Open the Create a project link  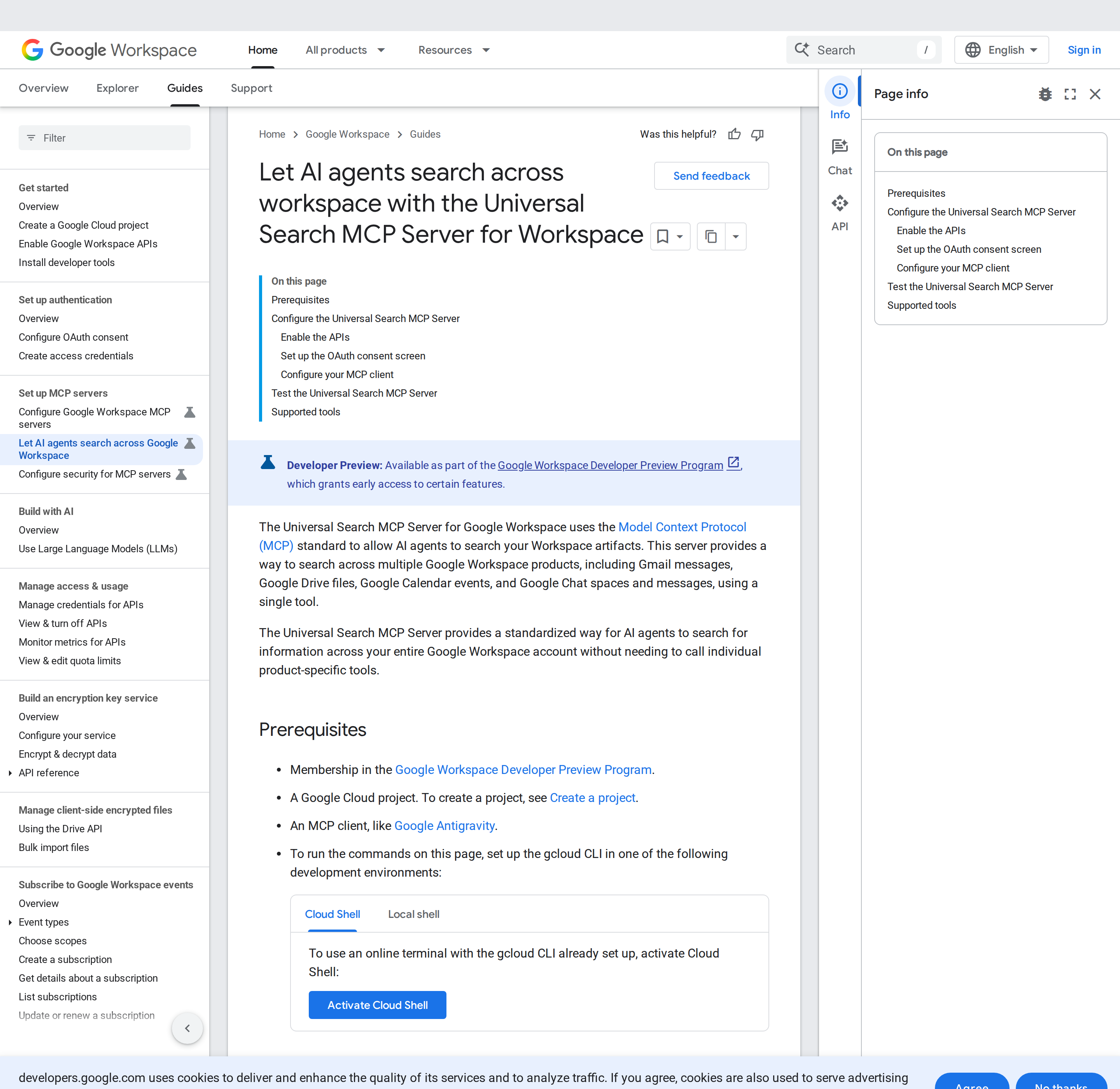point(592,798)
